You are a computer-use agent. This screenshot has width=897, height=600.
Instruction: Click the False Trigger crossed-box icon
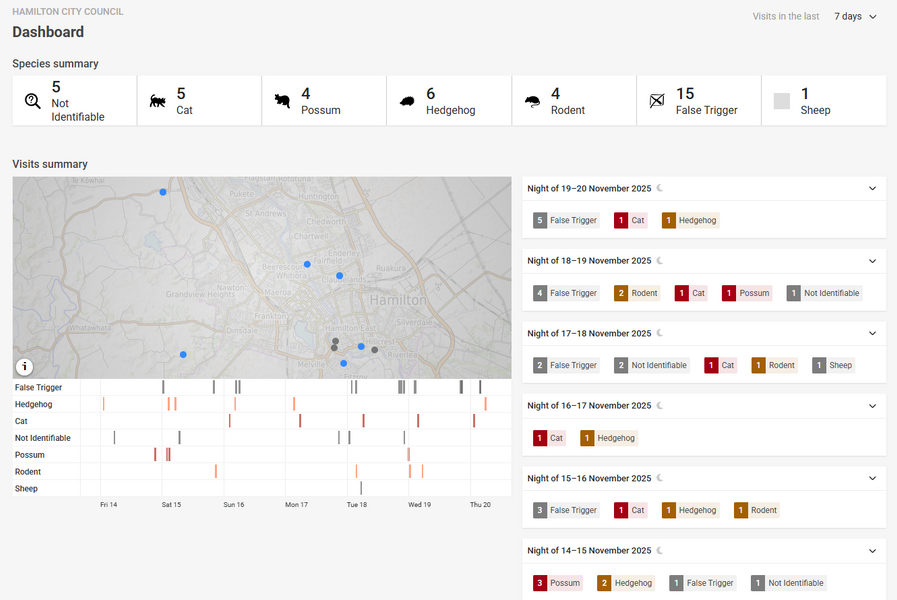click(657, 101)
